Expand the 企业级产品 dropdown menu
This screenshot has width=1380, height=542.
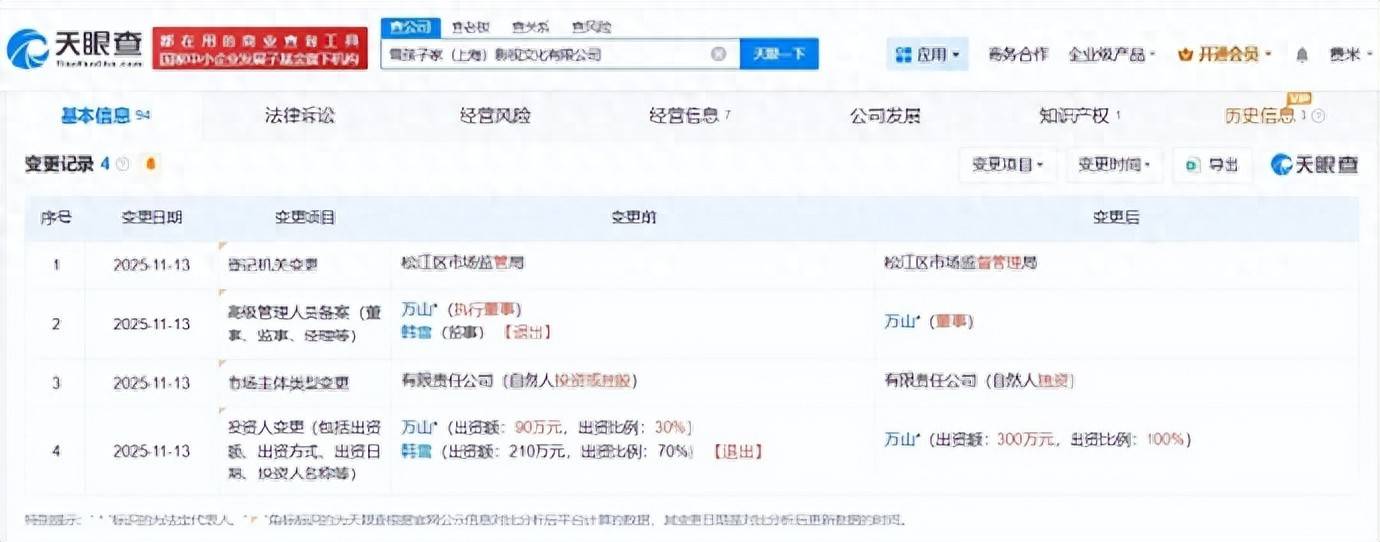1112,54
